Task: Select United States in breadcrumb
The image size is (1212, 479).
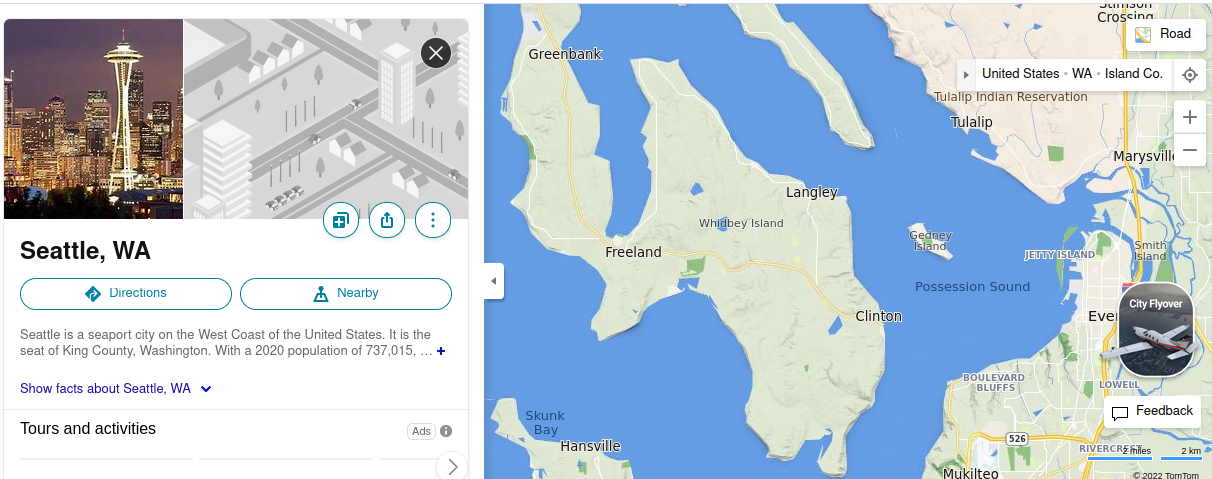Action: (x=1020, y=74)
